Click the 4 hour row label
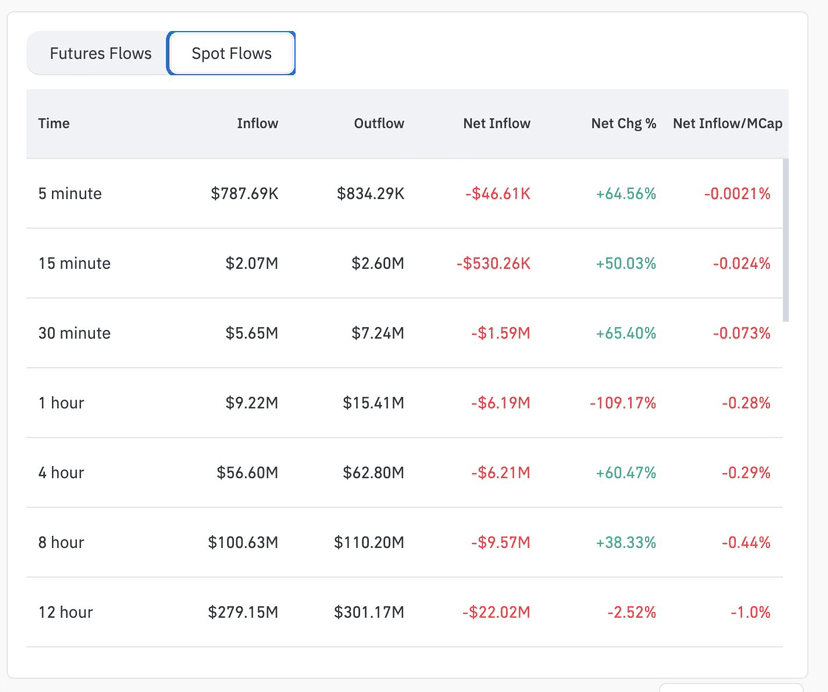Image resolution: width=828 pixels, height=692 pixels. 61,473
